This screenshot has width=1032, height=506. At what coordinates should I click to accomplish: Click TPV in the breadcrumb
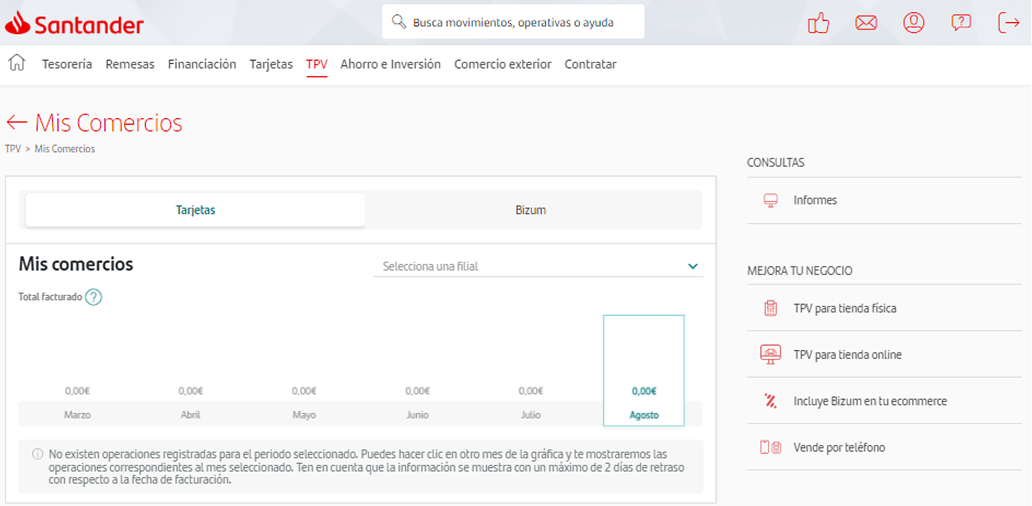[x=13, y=149]
